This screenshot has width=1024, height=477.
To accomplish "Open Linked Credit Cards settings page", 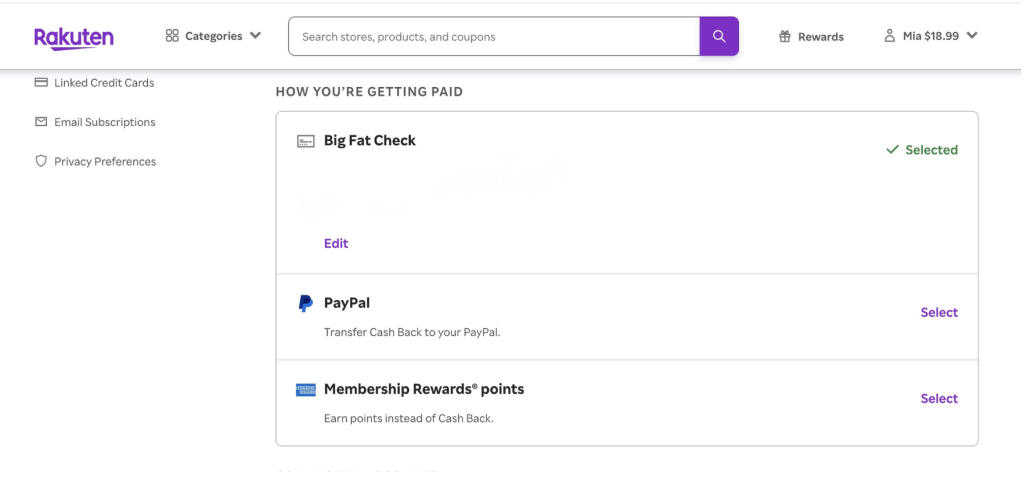I will point(104,83).
